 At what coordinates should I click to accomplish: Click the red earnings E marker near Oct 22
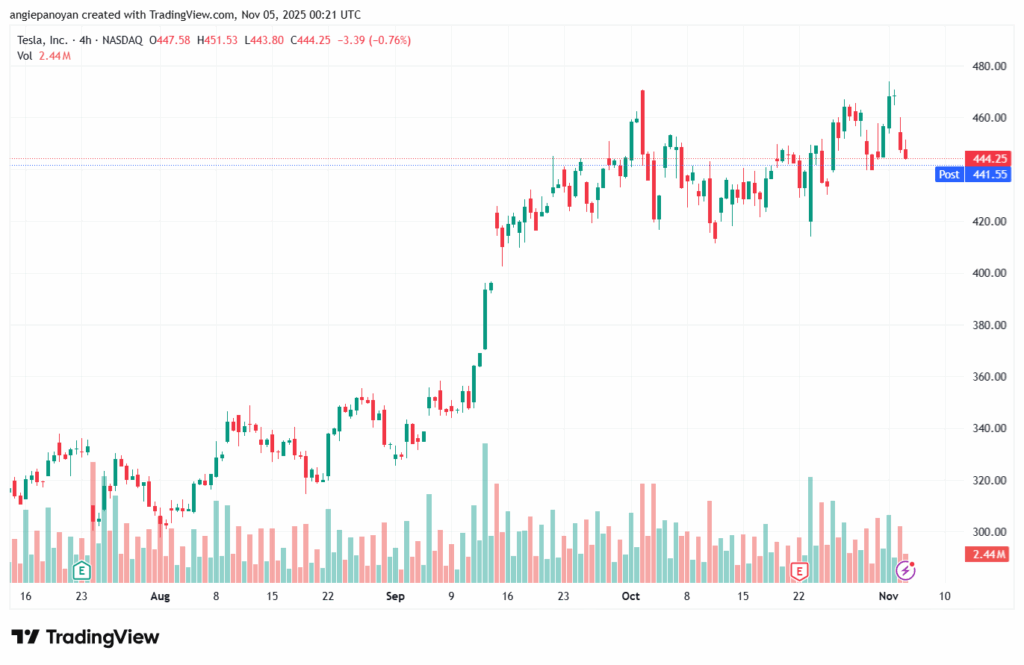point(799,571)
